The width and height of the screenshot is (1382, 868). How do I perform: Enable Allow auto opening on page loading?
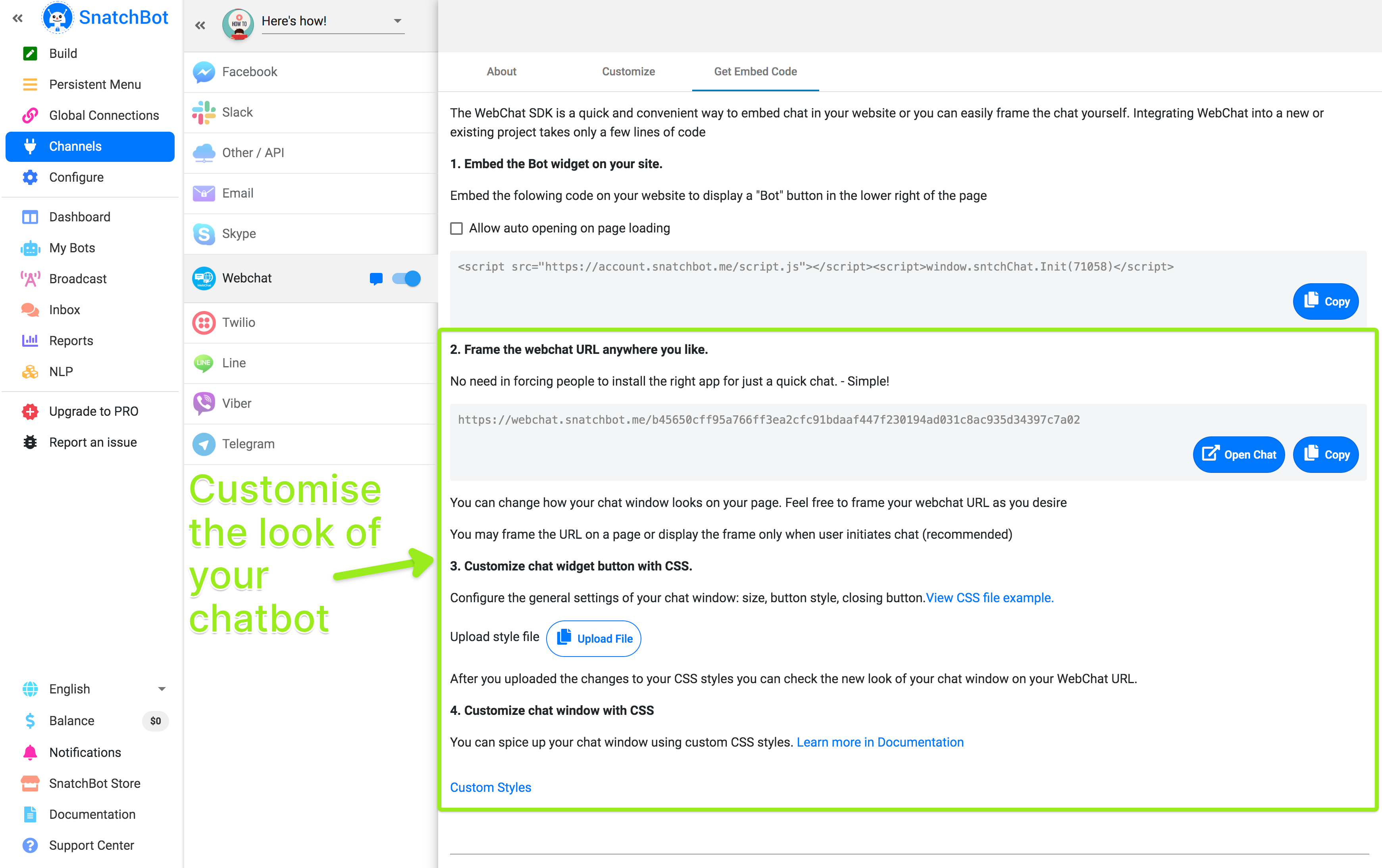click(x=456, y=229)
